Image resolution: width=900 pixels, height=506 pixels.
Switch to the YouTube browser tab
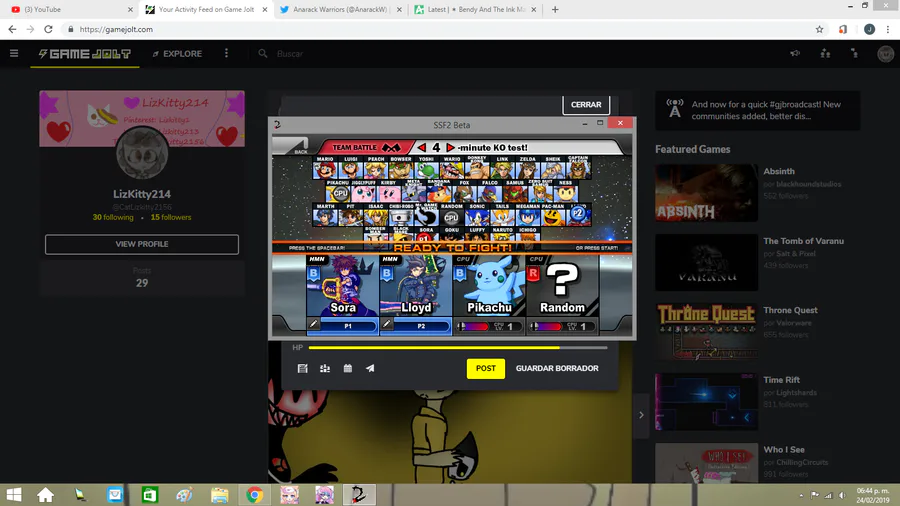(x=69, y=9)
